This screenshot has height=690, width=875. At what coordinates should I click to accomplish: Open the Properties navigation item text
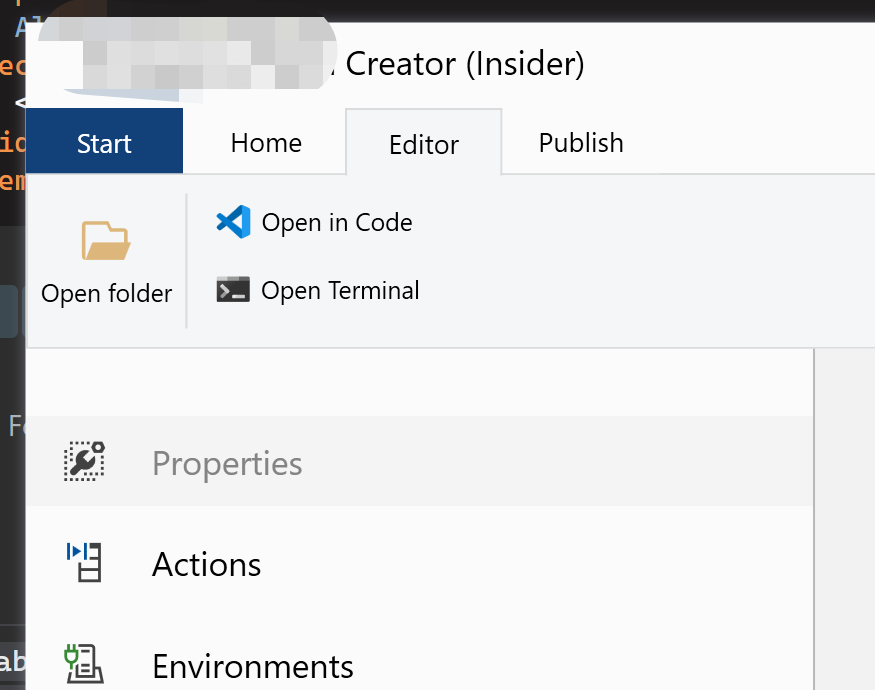point(227,464)
